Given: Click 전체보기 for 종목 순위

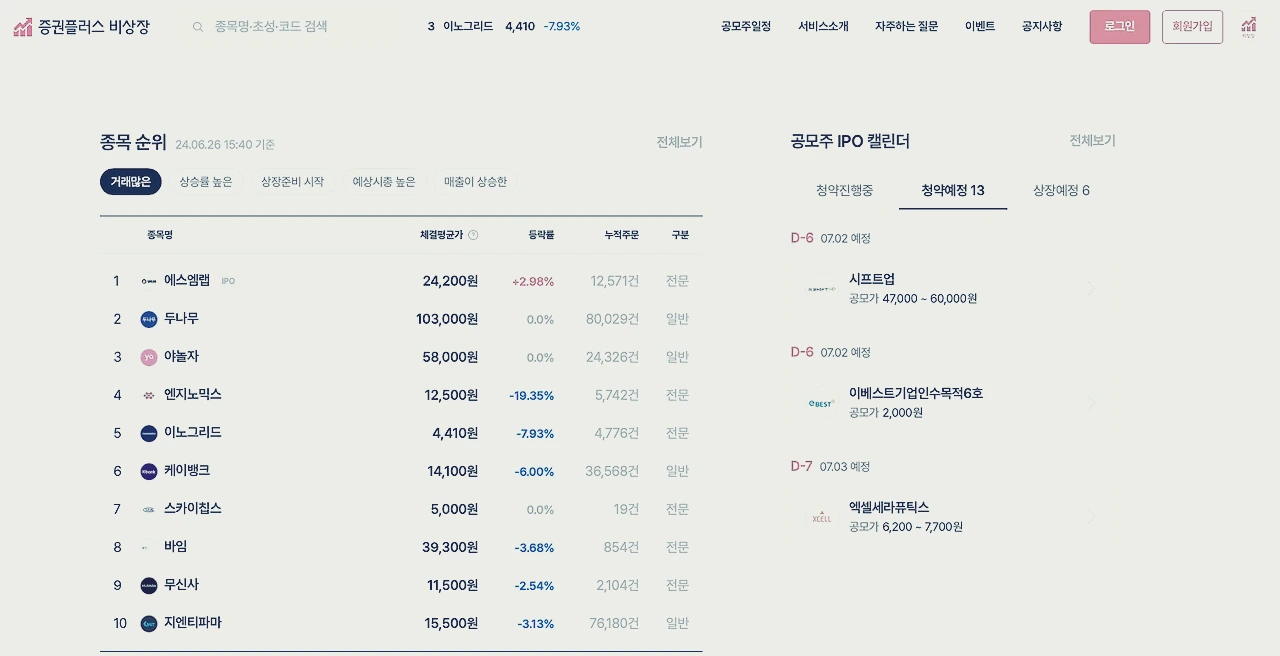Looking at the screenshot, I should 679,142.
